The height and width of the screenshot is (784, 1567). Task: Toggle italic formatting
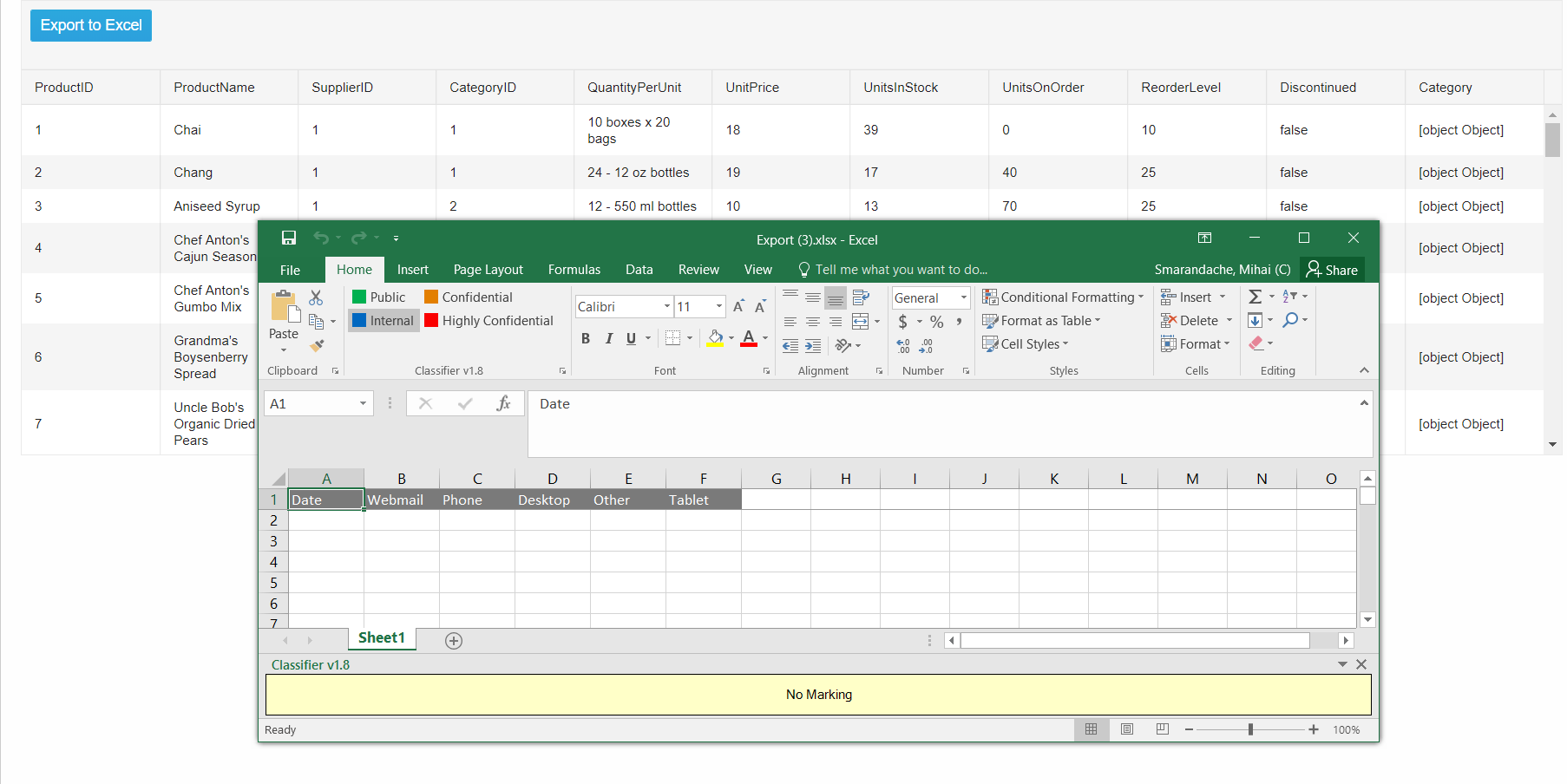click(x=608, y=338)
